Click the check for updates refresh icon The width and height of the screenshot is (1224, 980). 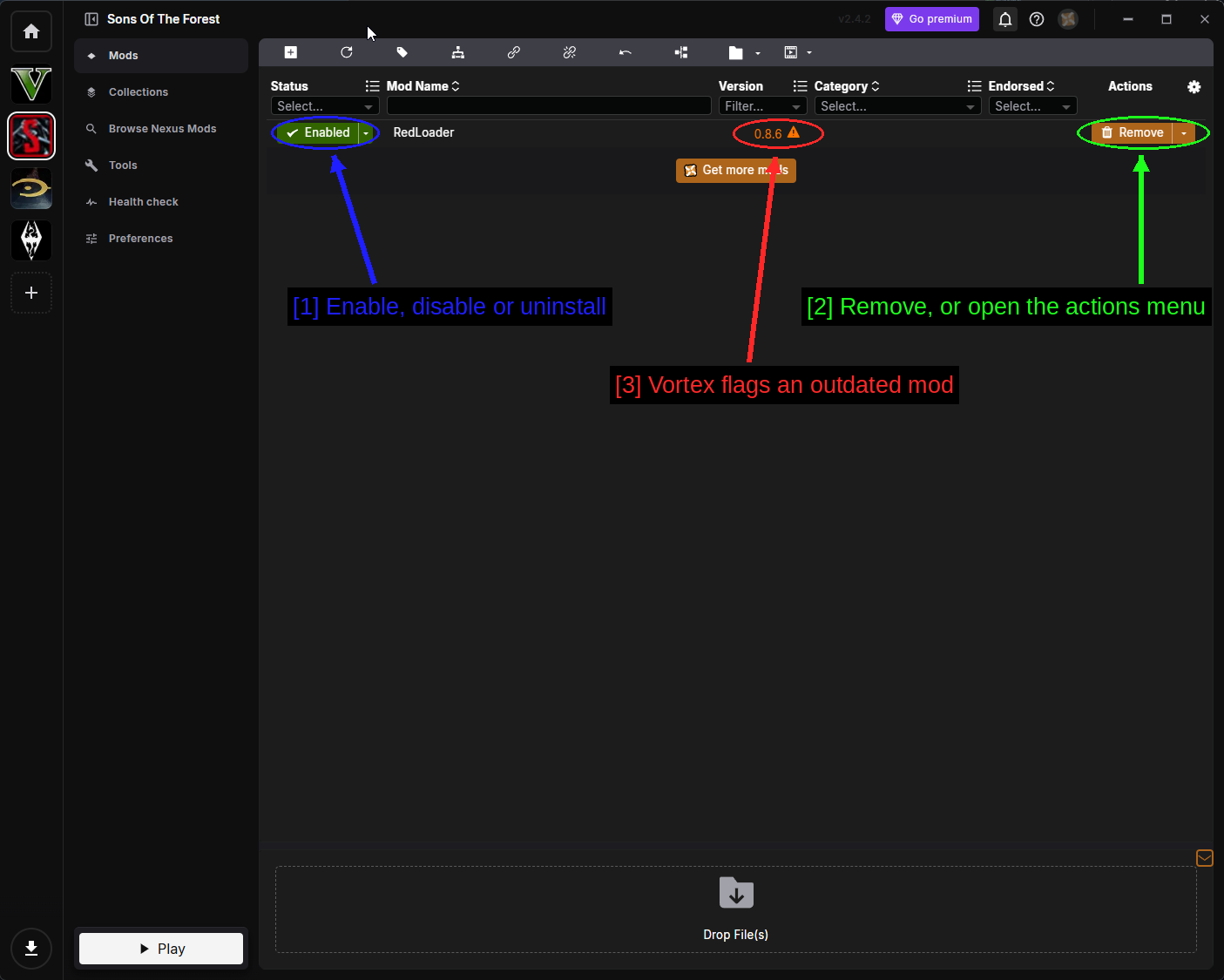(347, 52)
